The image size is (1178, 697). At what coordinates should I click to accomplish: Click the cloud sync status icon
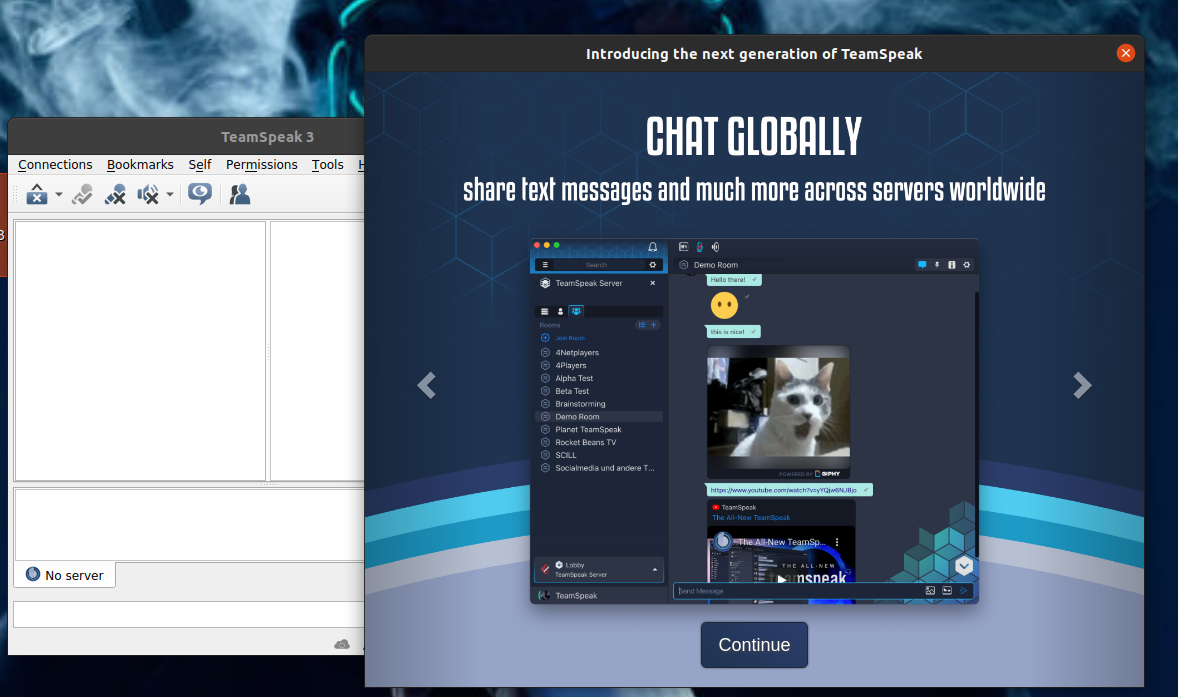pyautogui.click(x=342, y=644)
